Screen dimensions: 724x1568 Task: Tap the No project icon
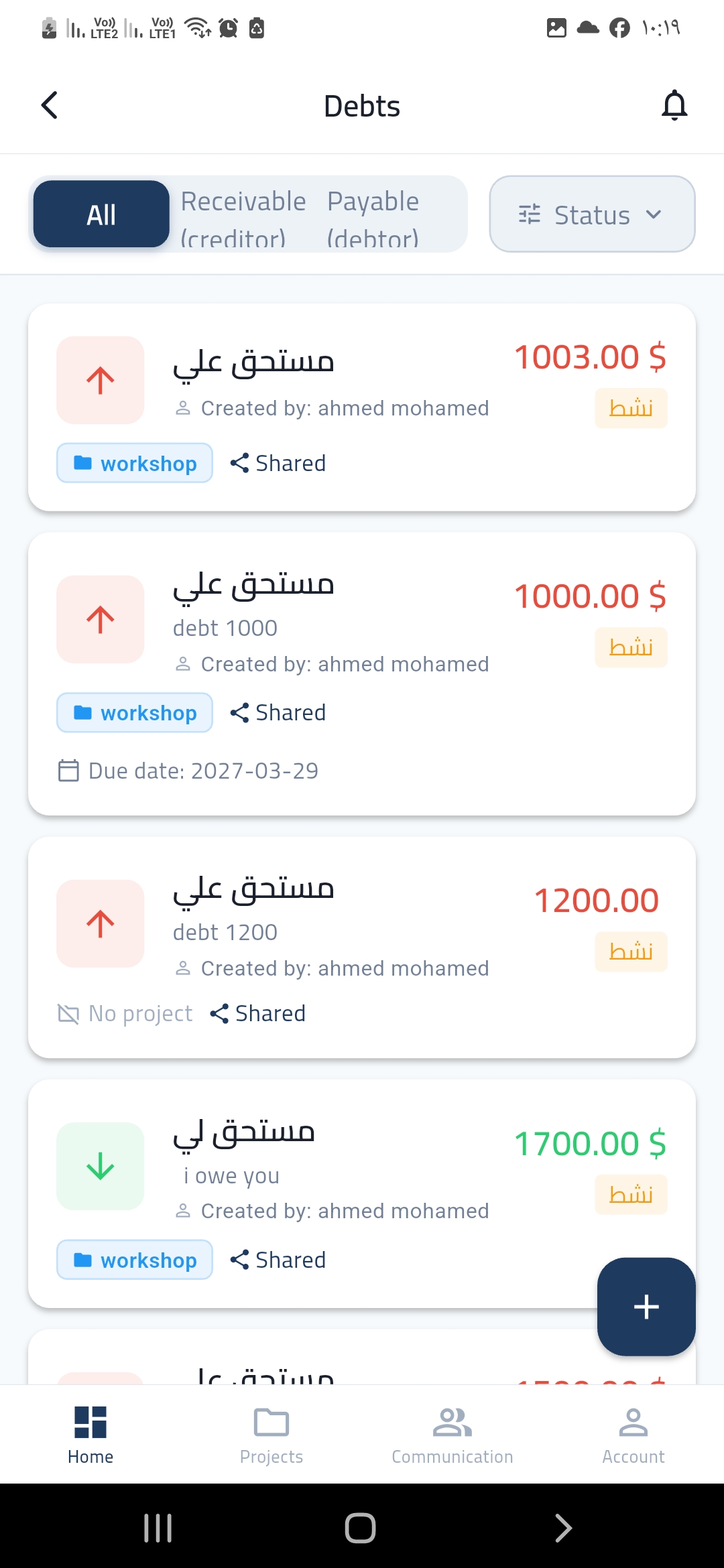point(68,1014)
